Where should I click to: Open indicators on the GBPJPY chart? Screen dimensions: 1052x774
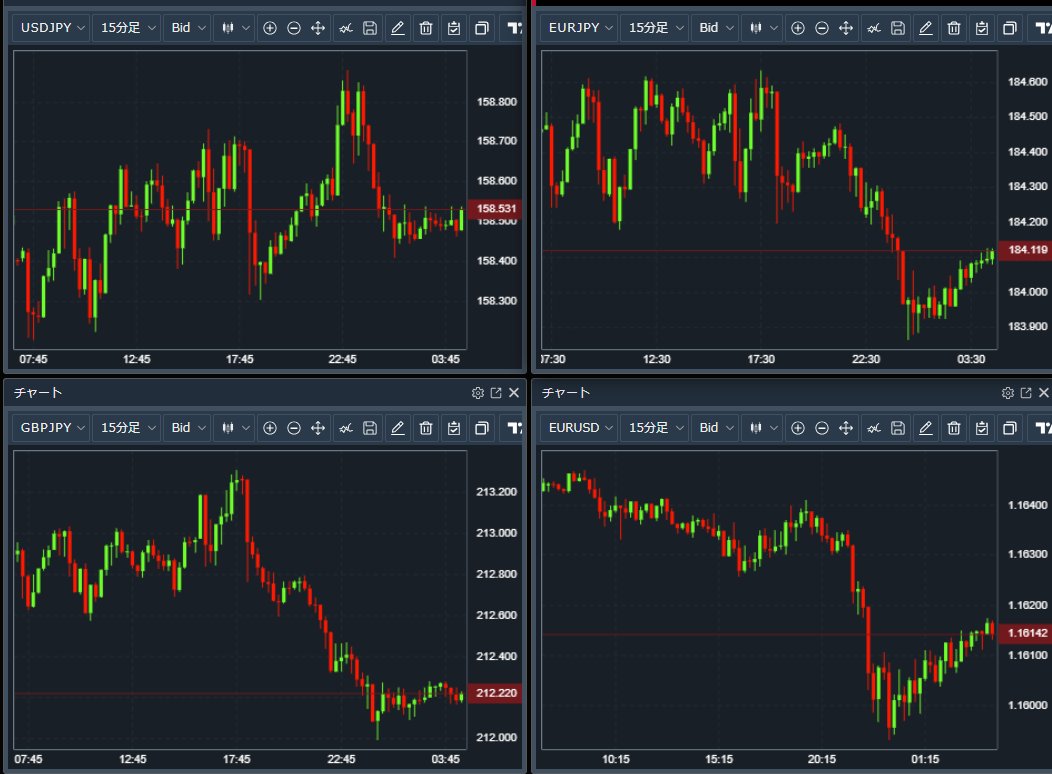[346, 428]
